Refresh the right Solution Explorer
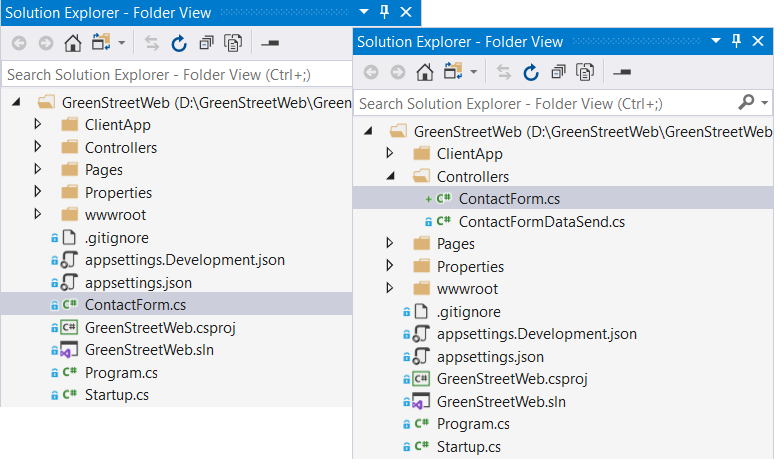 point(531,72)
